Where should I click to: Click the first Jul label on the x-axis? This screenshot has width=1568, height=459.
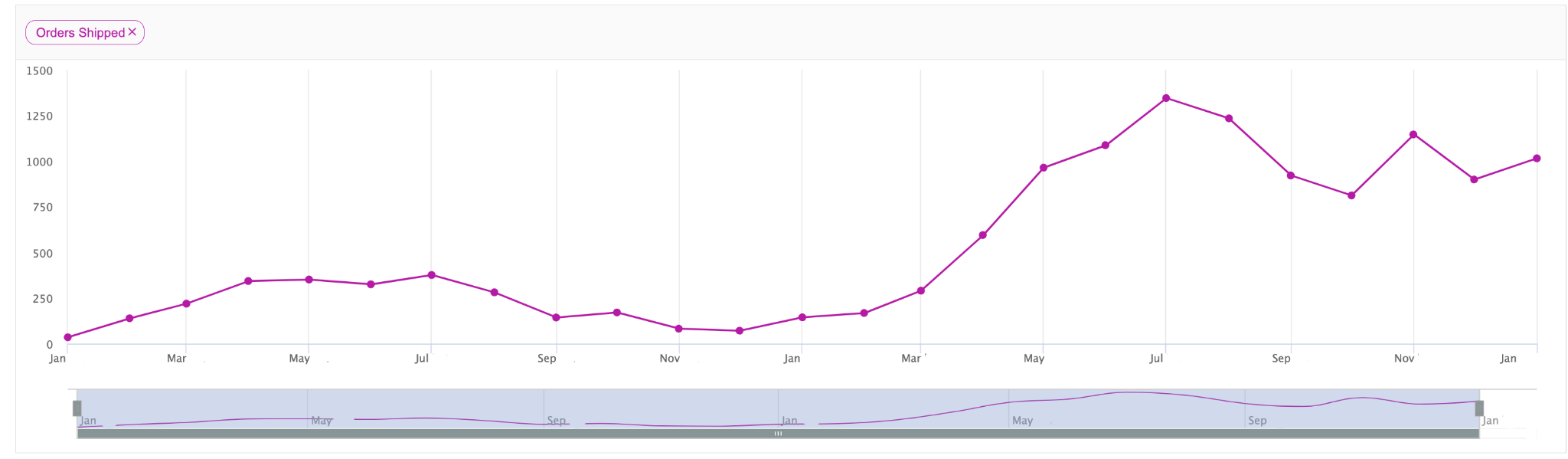(x=422, y=359)
